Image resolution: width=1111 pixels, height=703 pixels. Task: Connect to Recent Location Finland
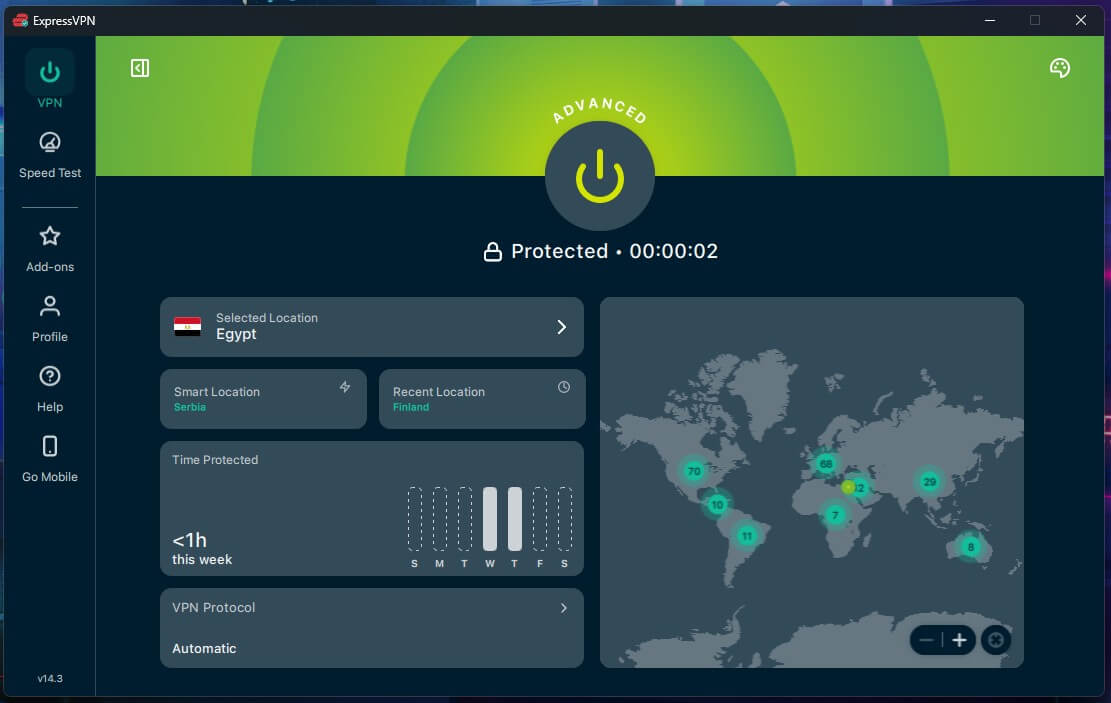pyautogui.click(x=483, y=399)
